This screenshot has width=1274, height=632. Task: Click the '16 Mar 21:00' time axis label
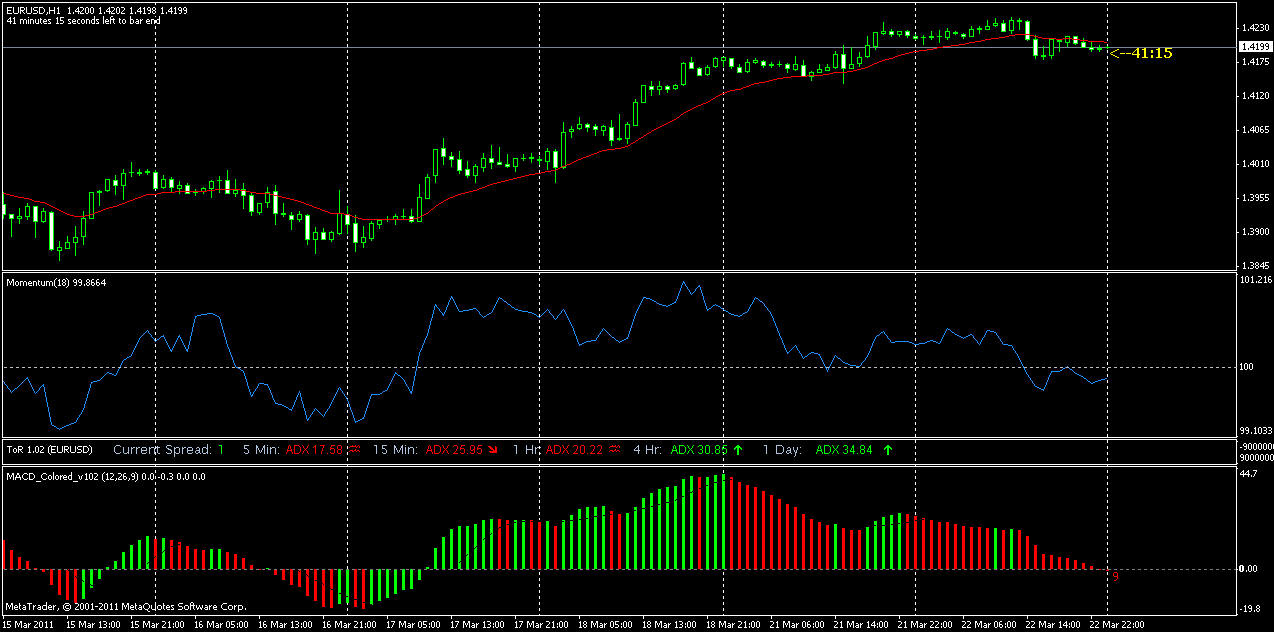pos(349,625)
